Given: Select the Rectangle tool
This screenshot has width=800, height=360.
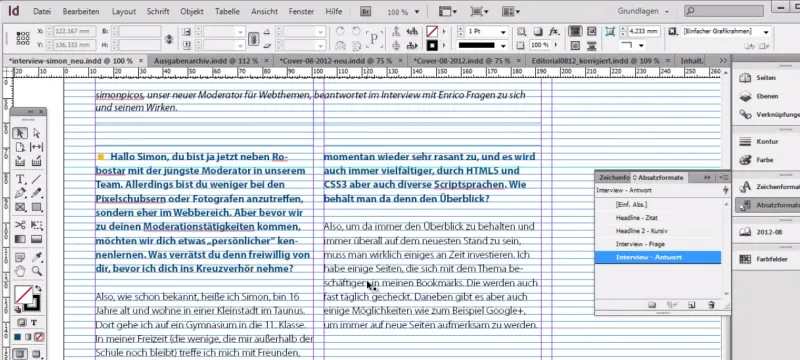Looking at the screenshot, I should pos(37,207).
